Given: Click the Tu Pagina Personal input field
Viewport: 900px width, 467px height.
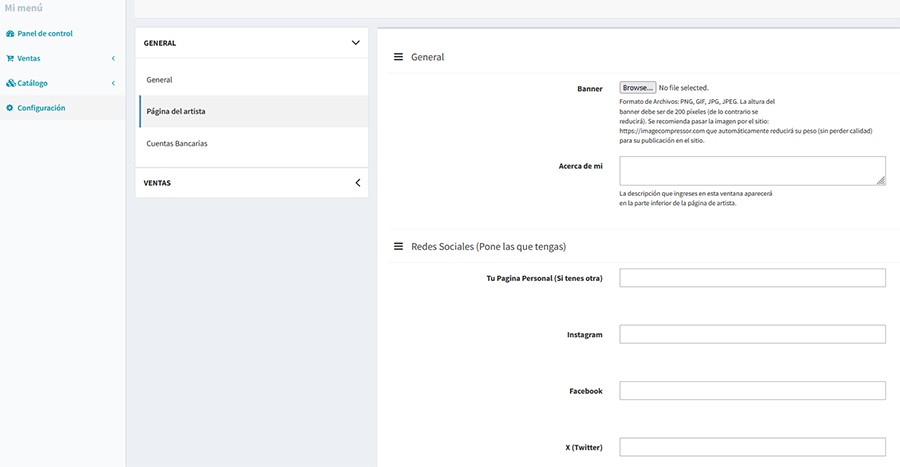Looking at the screenshot, I should [x=752, y=278].
